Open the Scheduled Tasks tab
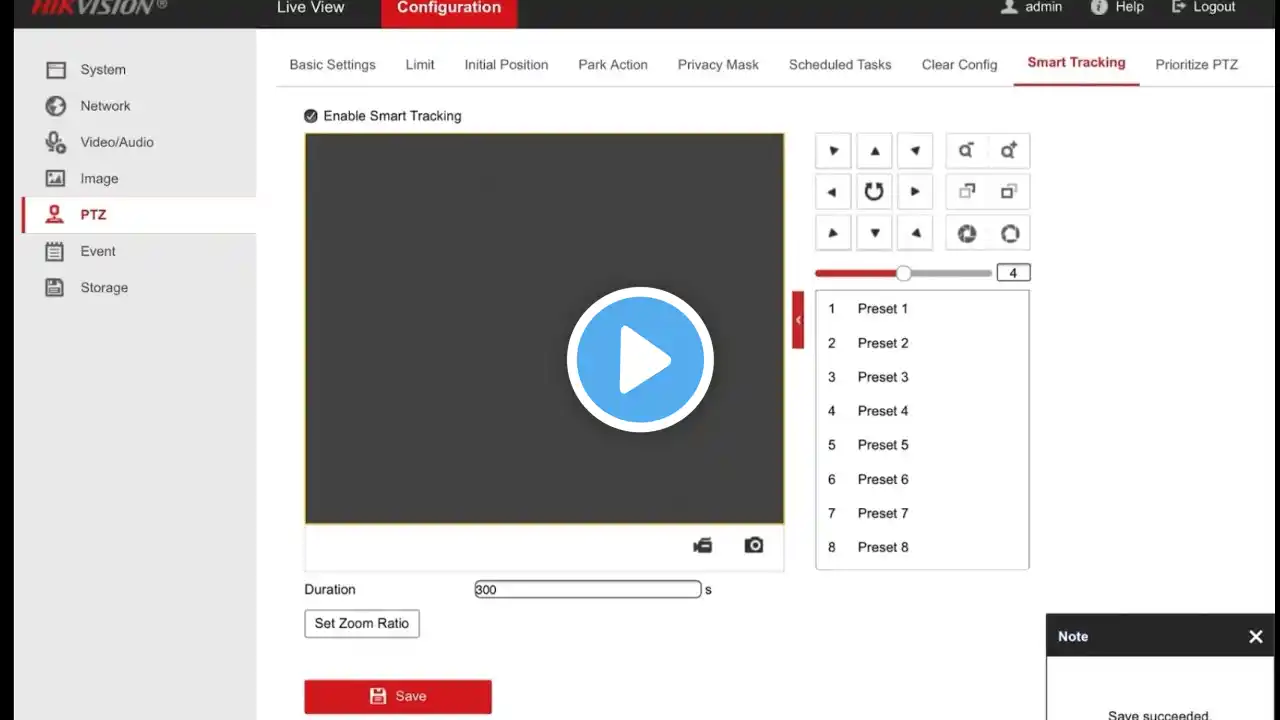 coord(840,65)
